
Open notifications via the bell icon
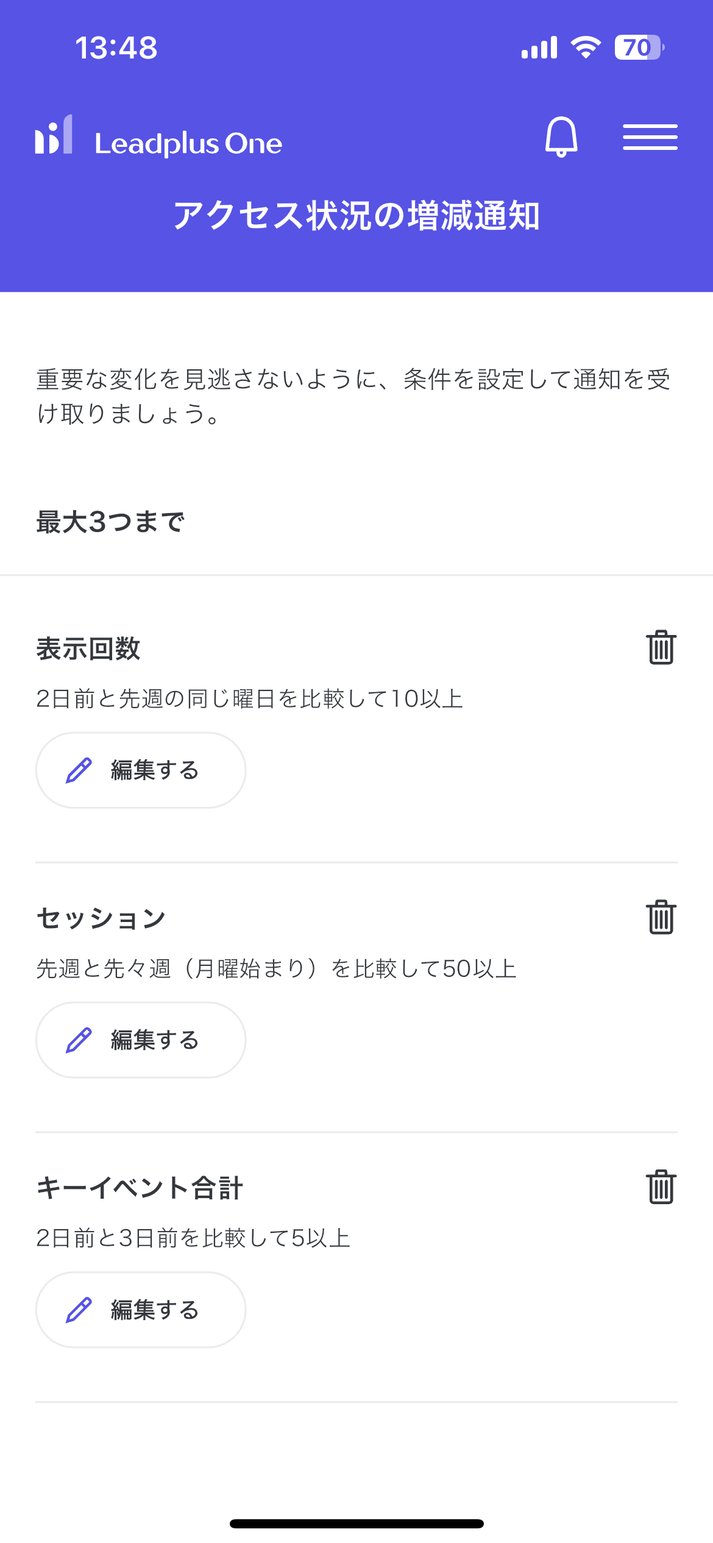[561, 137]
